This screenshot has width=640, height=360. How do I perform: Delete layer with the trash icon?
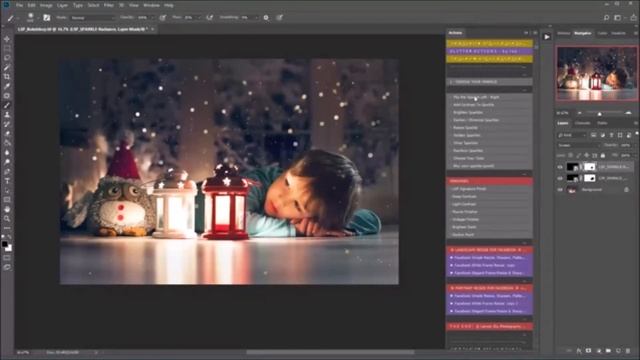pos(628,351)
